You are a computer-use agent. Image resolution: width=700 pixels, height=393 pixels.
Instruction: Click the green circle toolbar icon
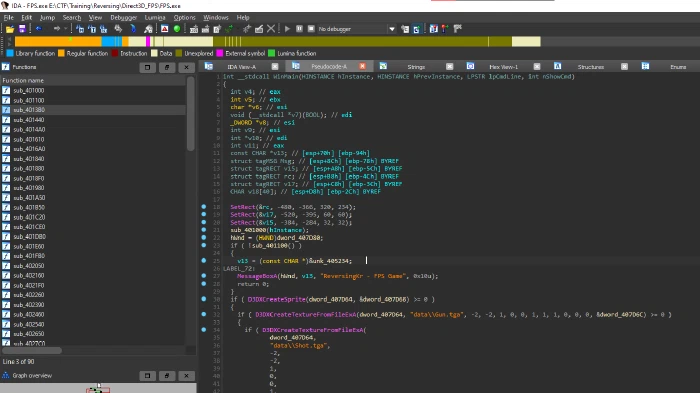click(177, 29)
